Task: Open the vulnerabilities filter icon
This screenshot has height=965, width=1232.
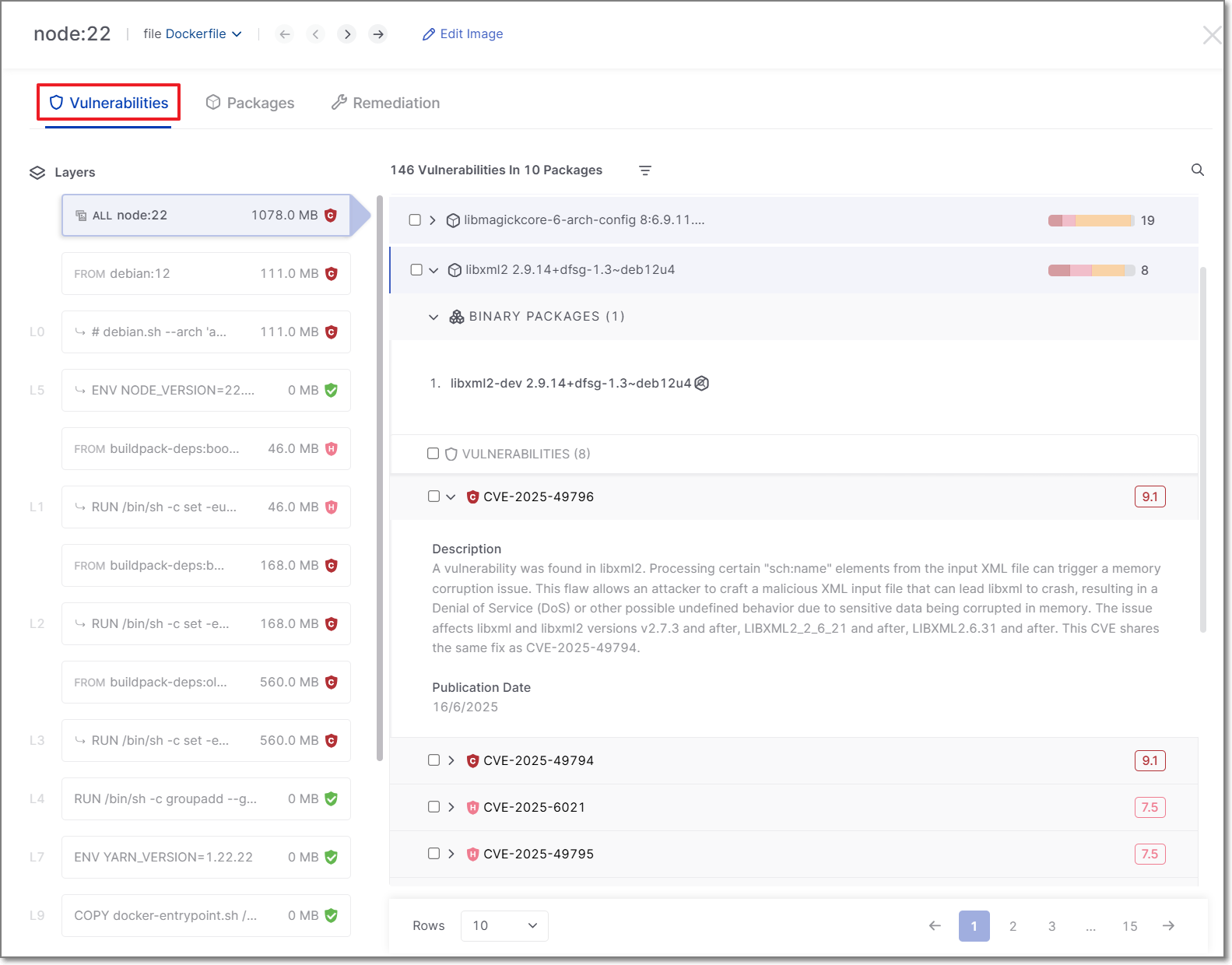Action: point(644,170)
